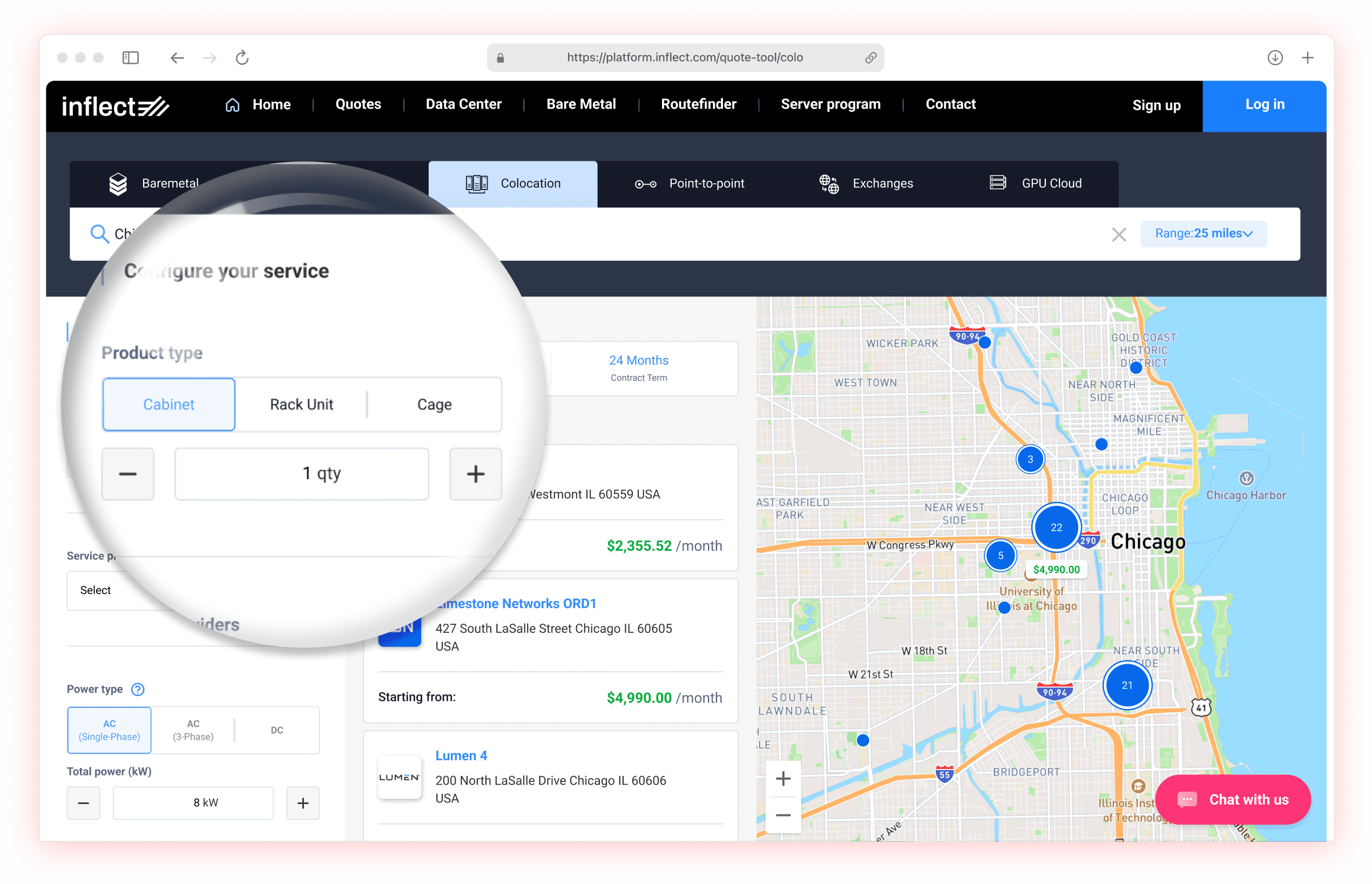
Task: Open a new browser tab with the plus icon
Action: (x=1308, y=57)
